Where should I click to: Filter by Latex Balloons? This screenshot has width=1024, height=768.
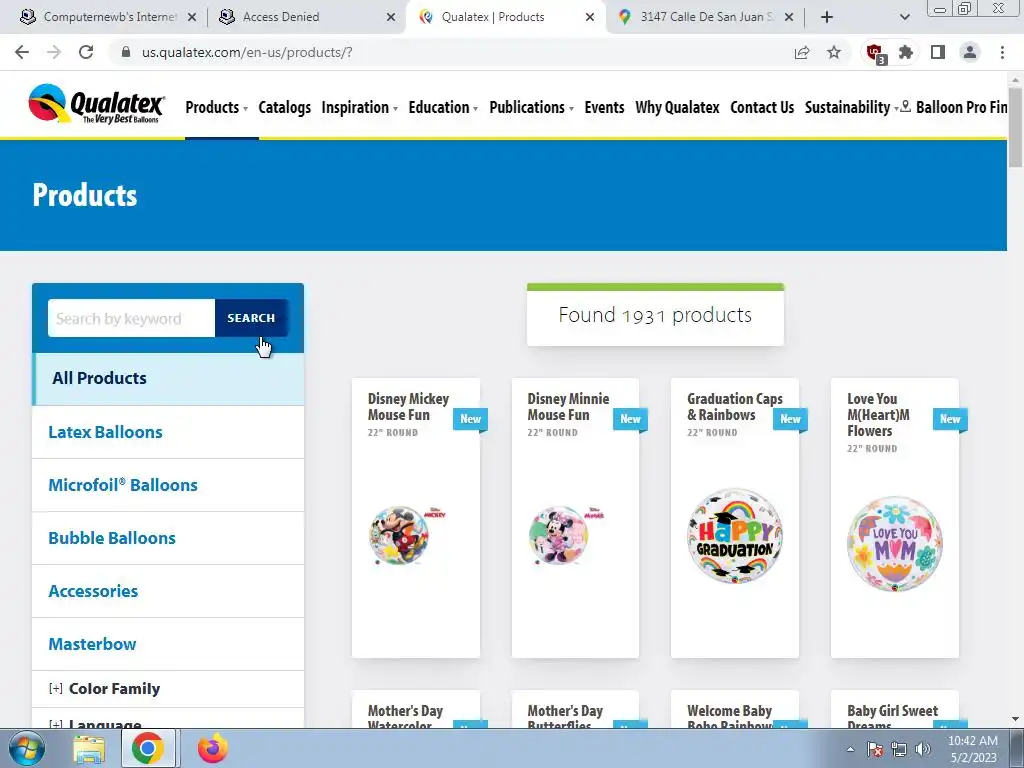coord(168,432)
